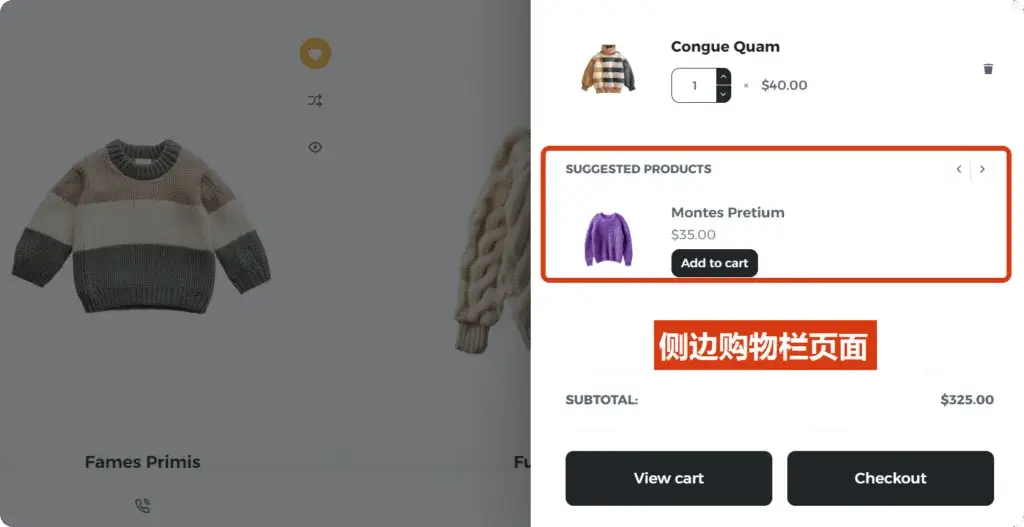Show the next suggested product
Screen dimensions: 1024x527
pos(982,169)
